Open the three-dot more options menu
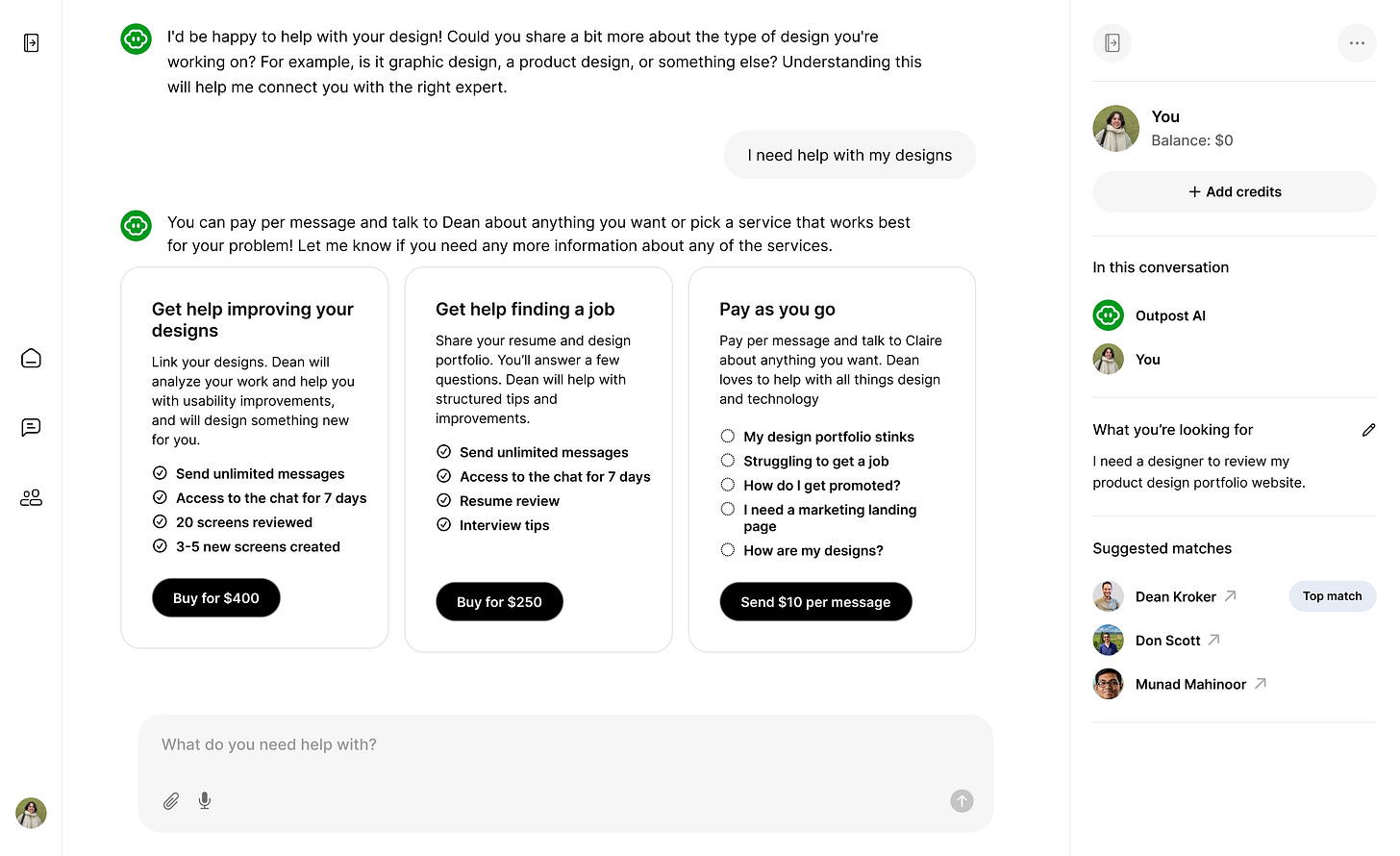The height and width of the screenshot is (856, 1400). click(1357, 43)
